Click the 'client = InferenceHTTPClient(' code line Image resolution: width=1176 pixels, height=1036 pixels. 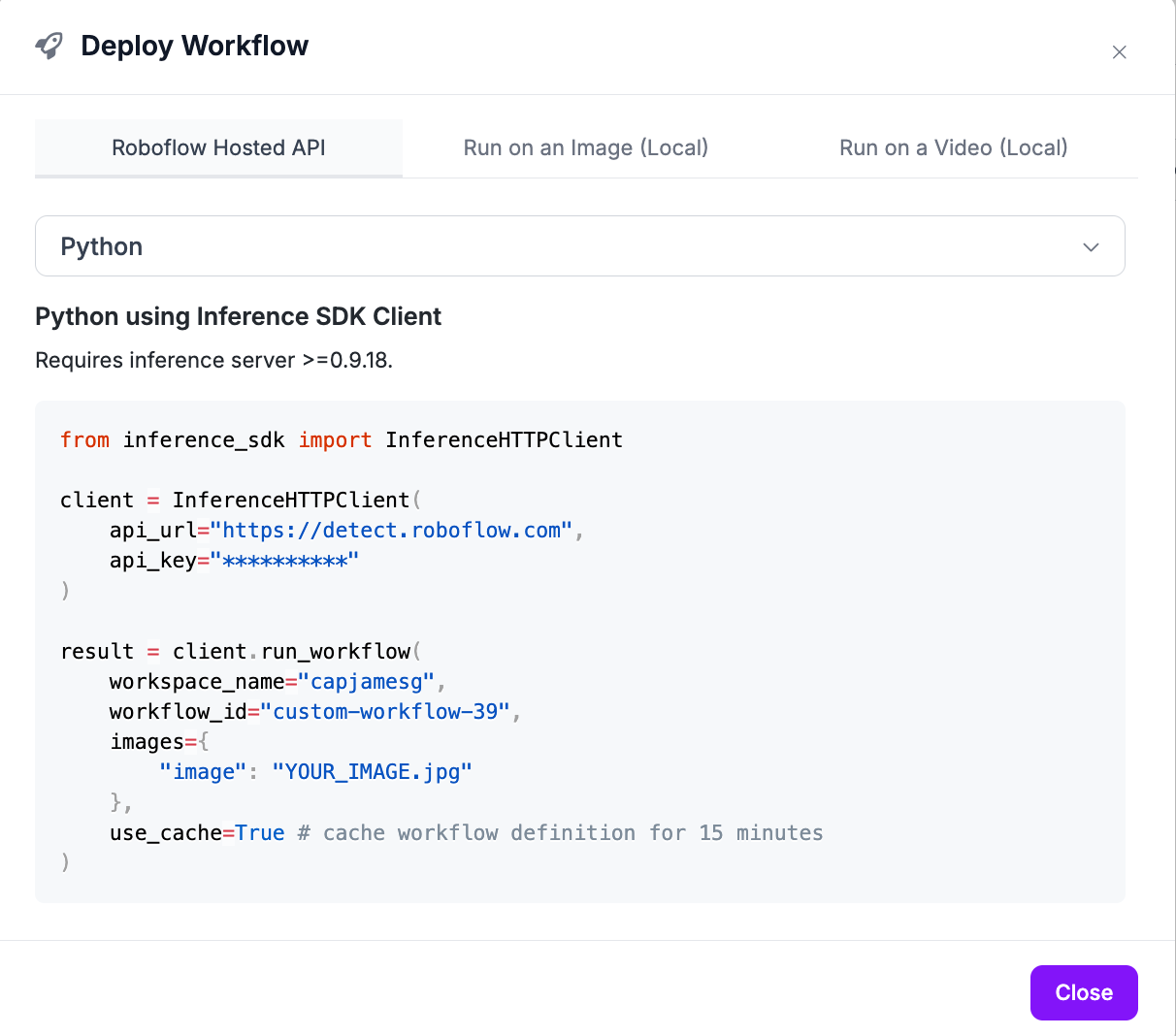(x=241, y=501)
